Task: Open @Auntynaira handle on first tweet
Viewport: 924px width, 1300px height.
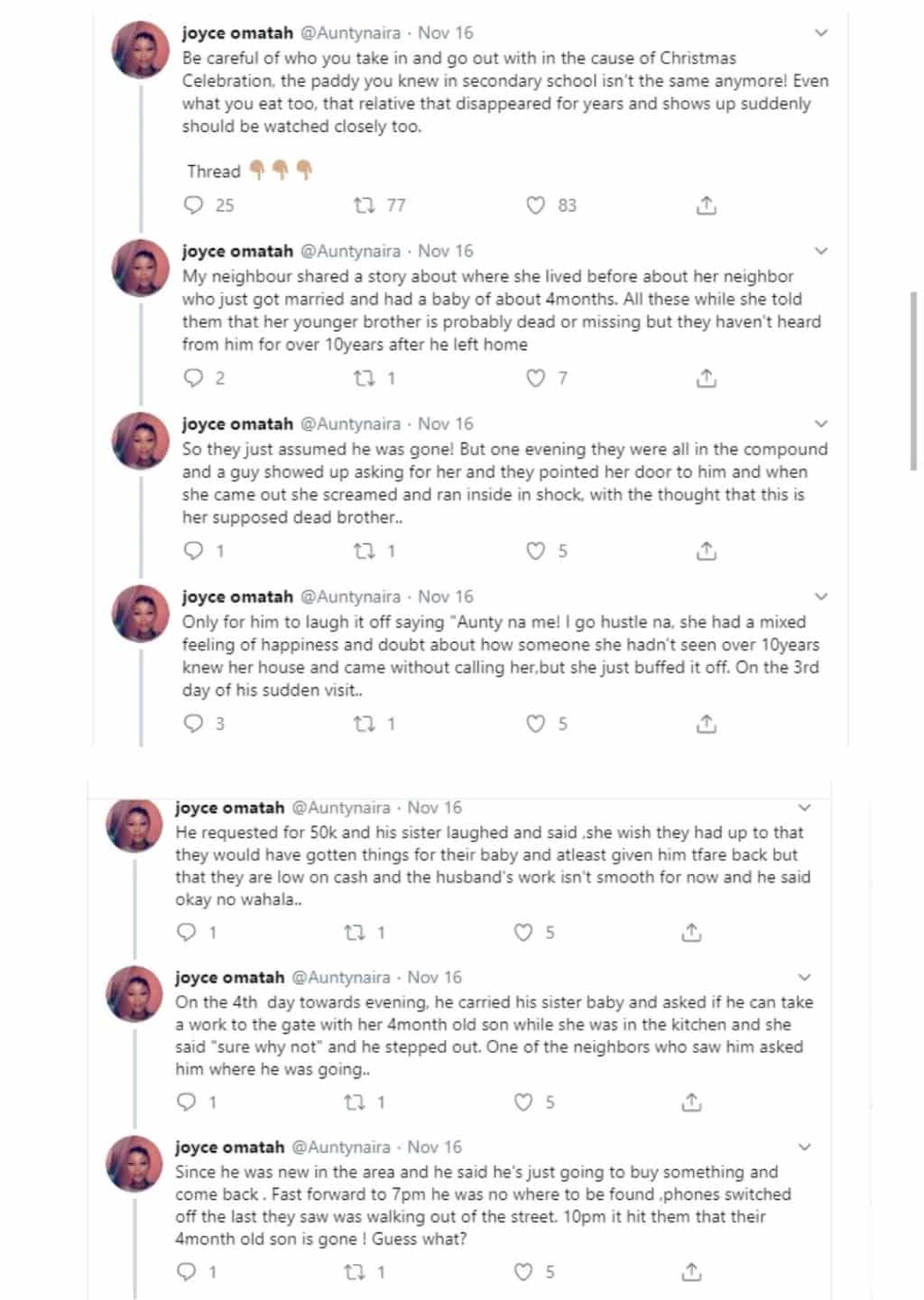Action: 350,33
